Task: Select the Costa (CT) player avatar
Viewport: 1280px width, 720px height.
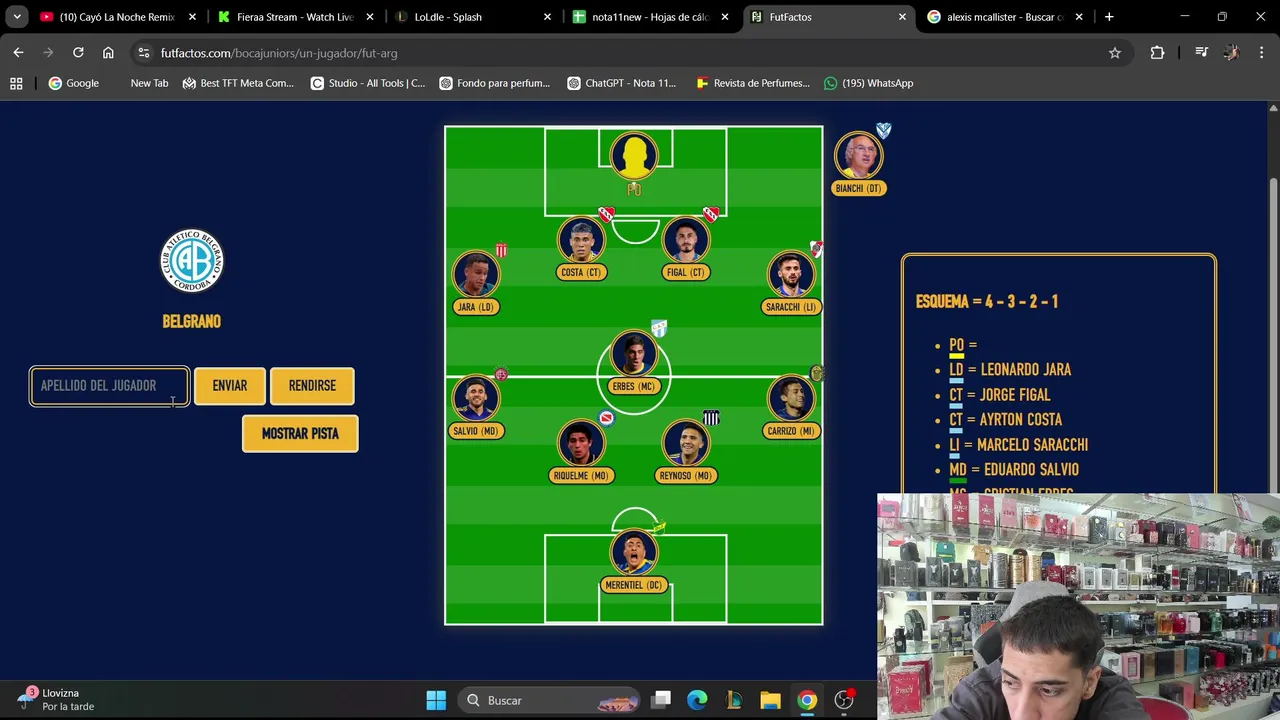Action: pos(581,241)
